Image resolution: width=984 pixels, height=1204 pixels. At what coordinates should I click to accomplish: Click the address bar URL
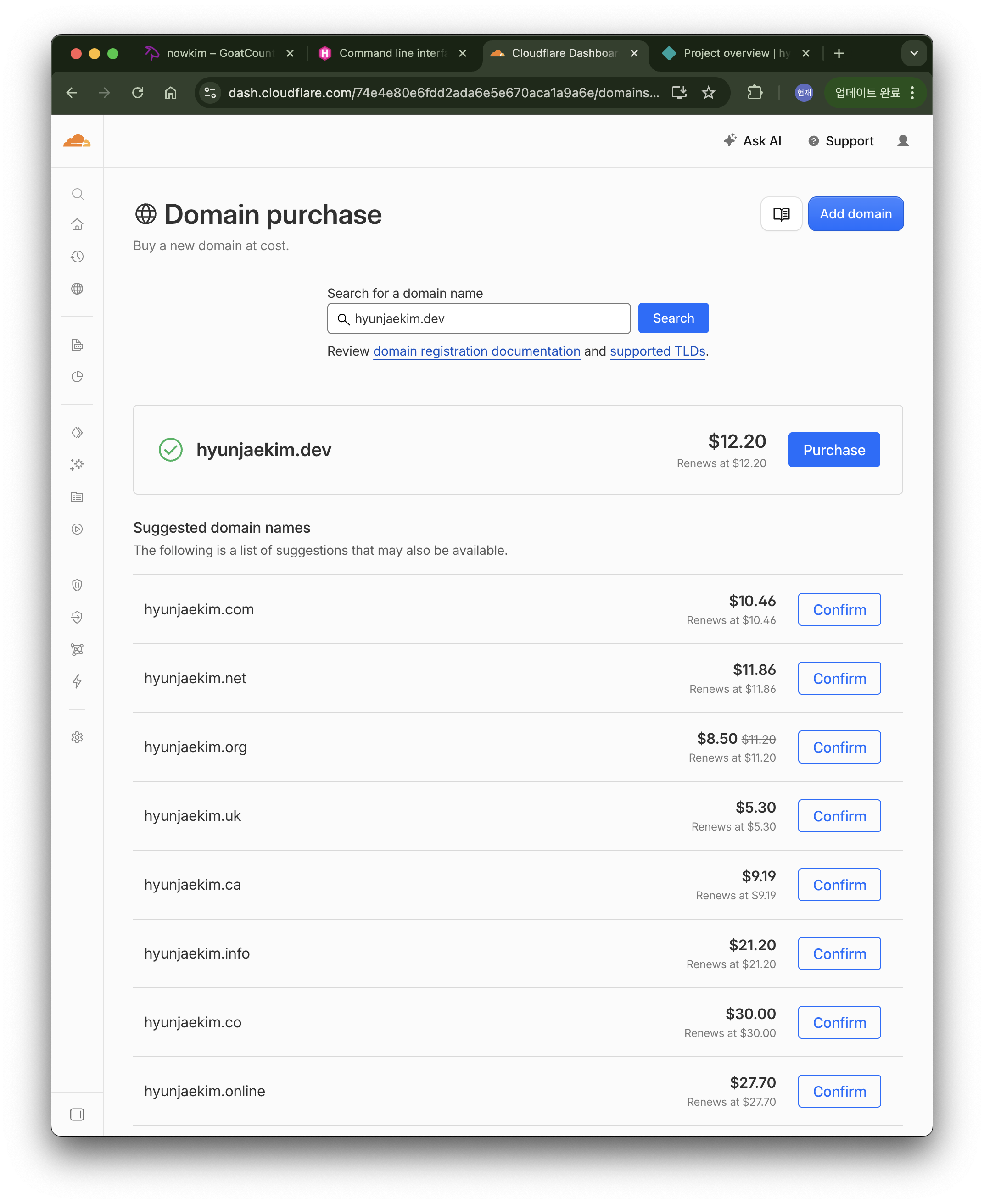pos(443,93)
